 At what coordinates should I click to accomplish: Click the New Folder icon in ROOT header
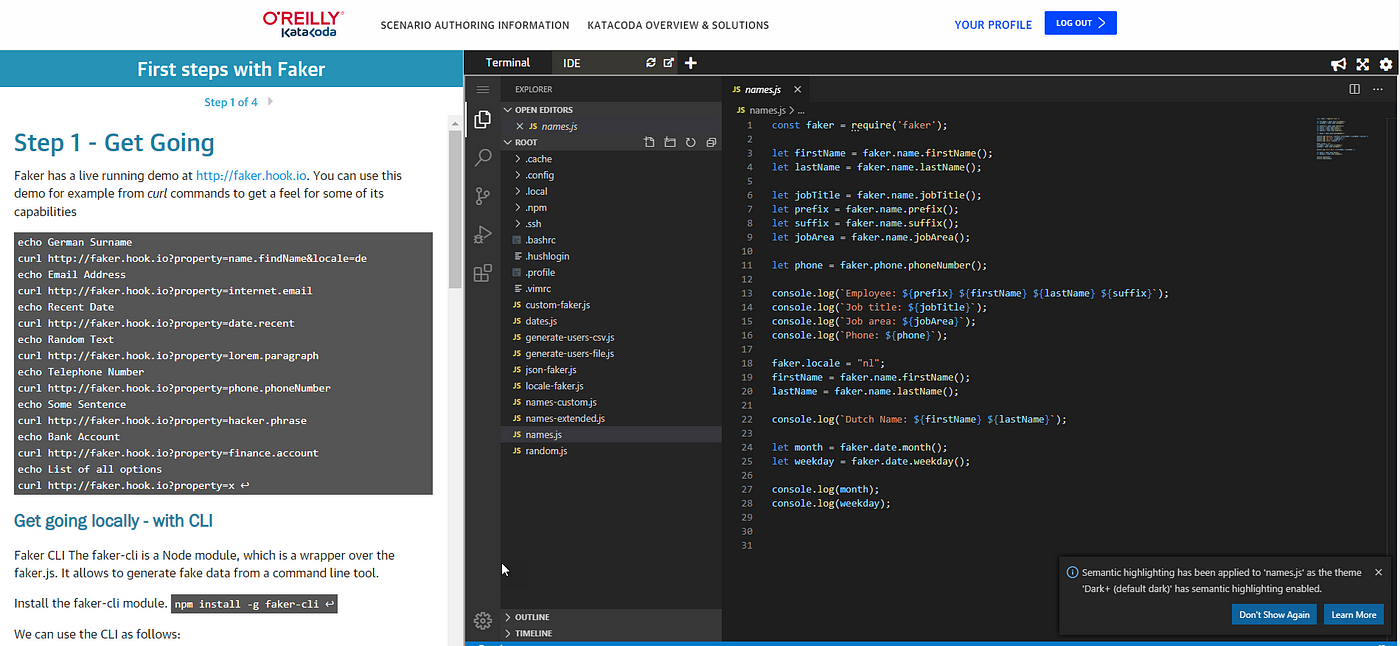(670, 143)
